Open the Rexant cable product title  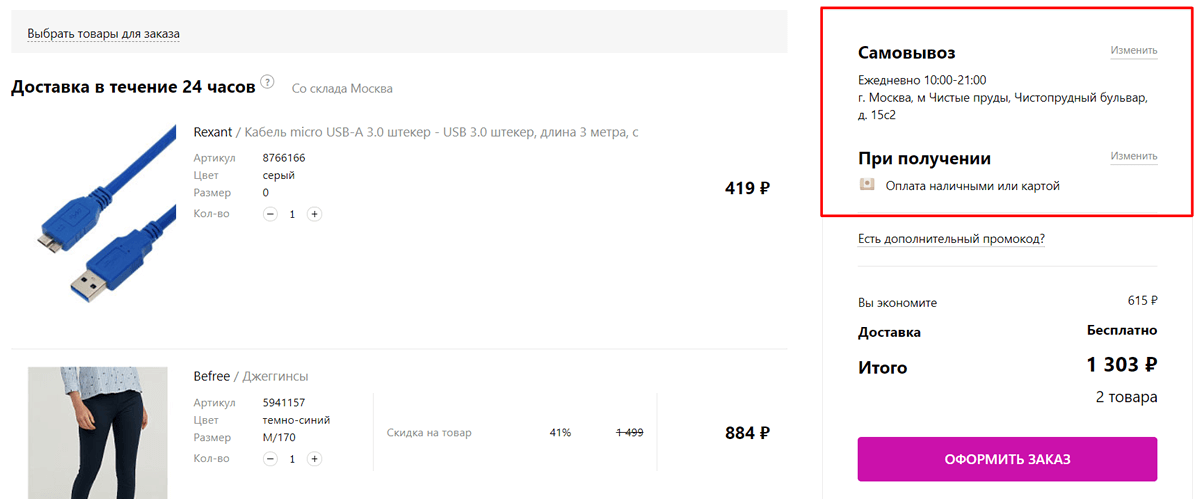(415, 132)
